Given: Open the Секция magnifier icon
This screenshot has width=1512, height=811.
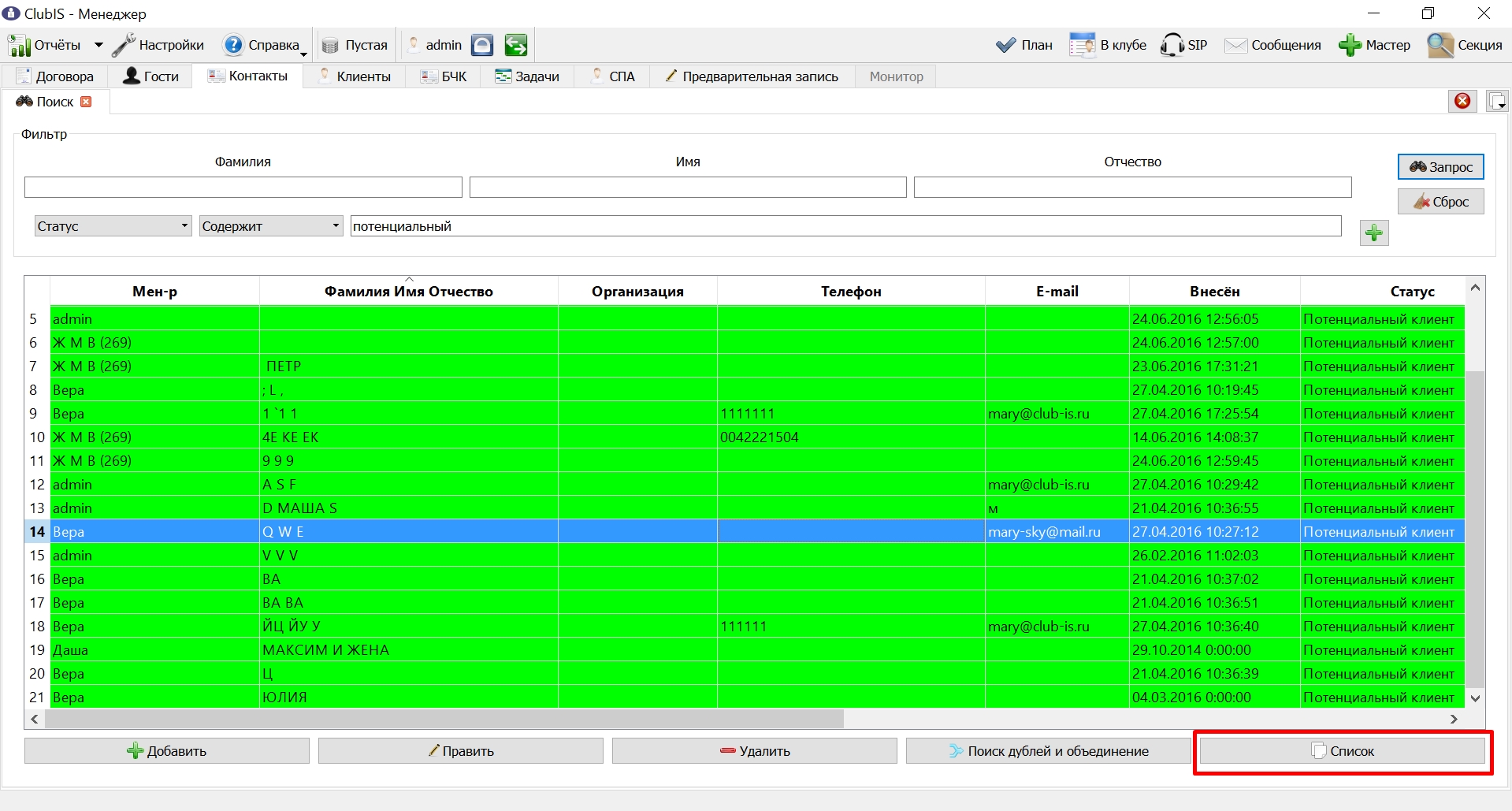Looking at the screenshot, I should pos(1440,45).
